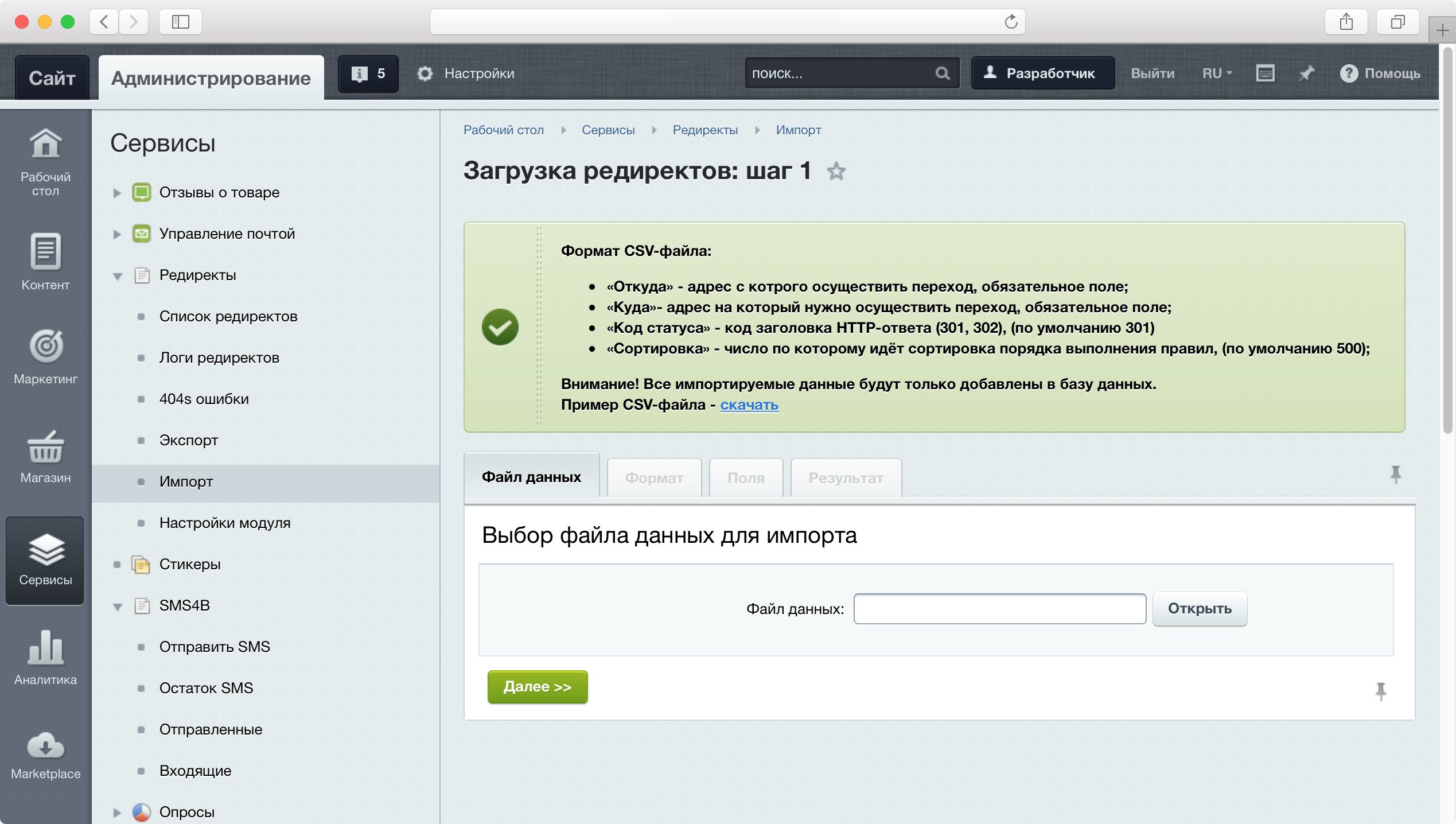
Task: Collapse the Редиректы tree node
Action: pyautogui.click(x=117, y=276)
